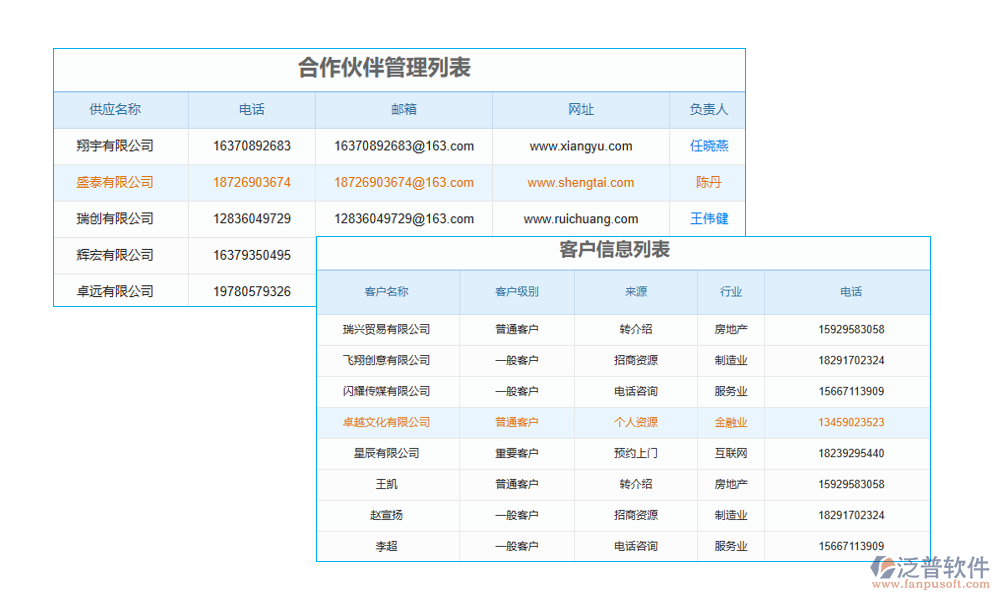
Task: Select the 客户级别 column header
Action: [x=516, y=292]
